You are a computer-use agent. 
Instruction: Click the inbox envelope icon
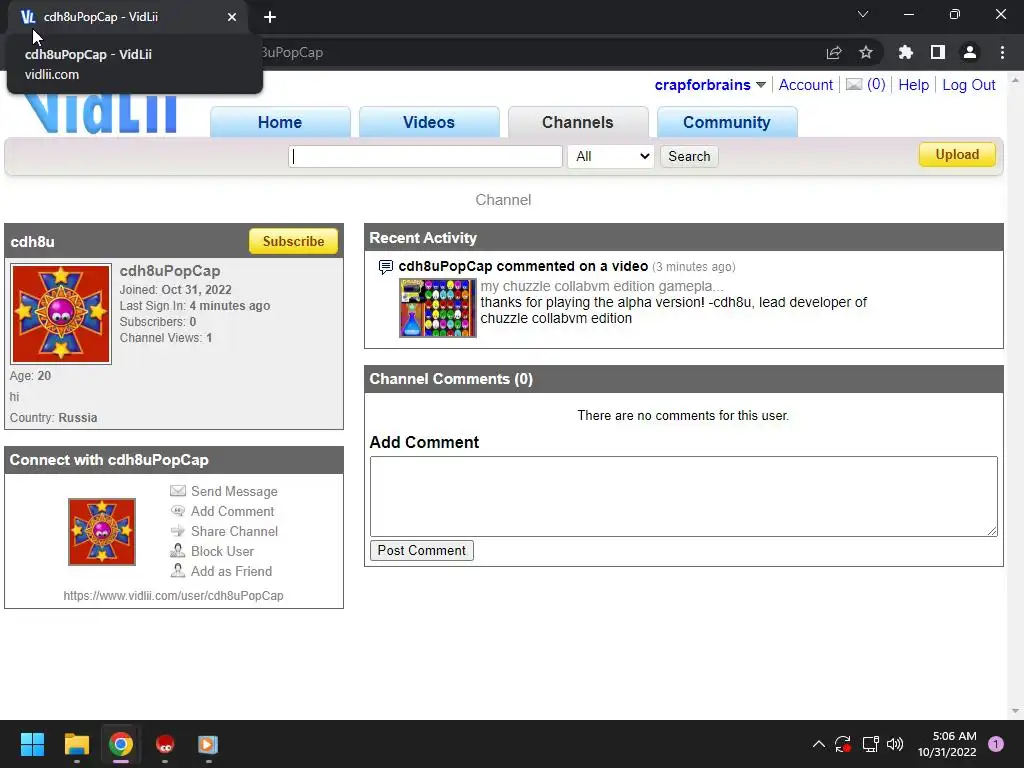coord(854,84)
